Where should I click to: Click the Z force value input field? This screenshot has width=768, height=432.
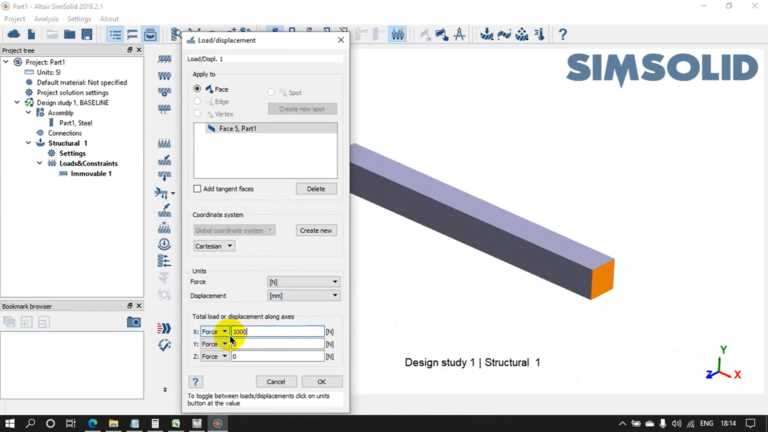click(x=277, y=356)
